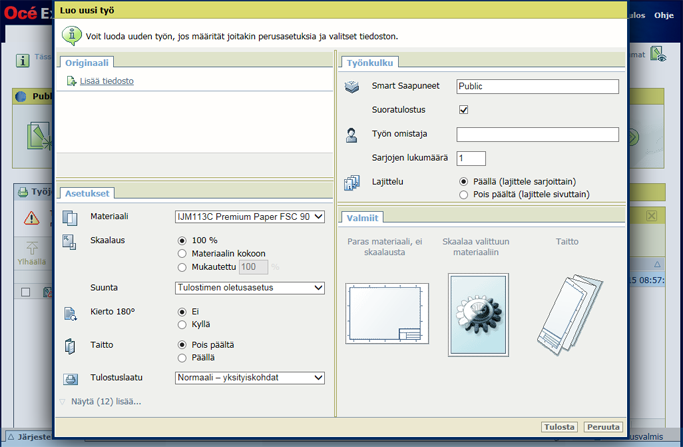Click the Skaalaus scale icon

69,242
